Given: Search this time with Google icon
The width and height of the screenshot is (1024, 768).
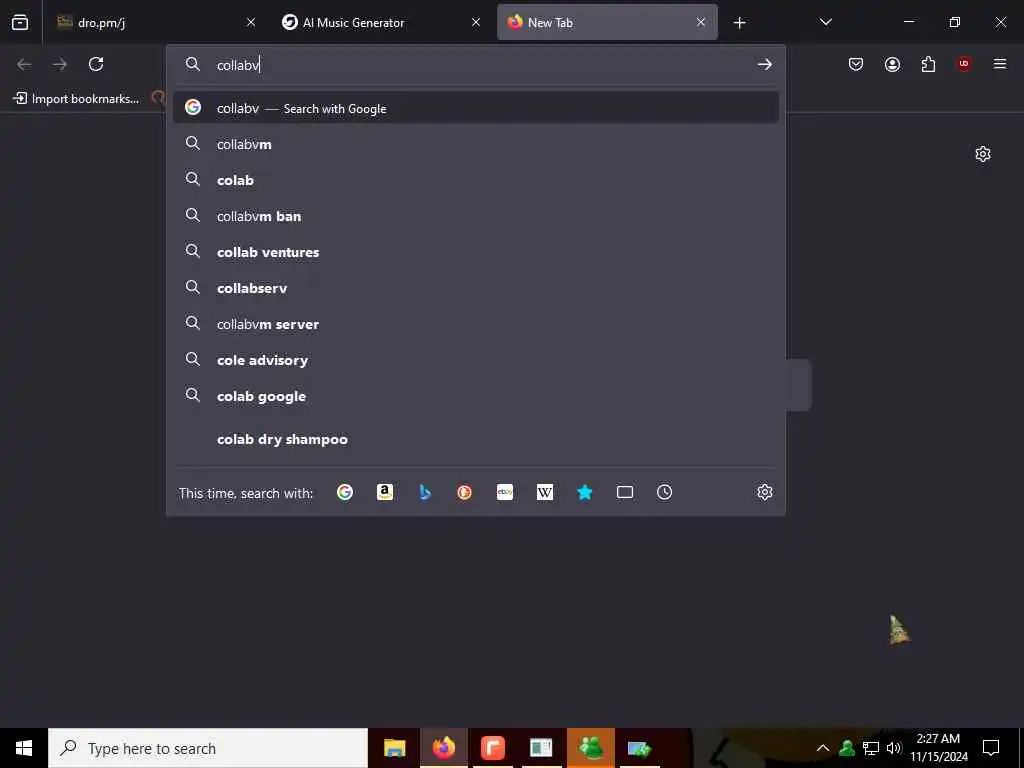Looking at the screenshot, I should (345, 492).
